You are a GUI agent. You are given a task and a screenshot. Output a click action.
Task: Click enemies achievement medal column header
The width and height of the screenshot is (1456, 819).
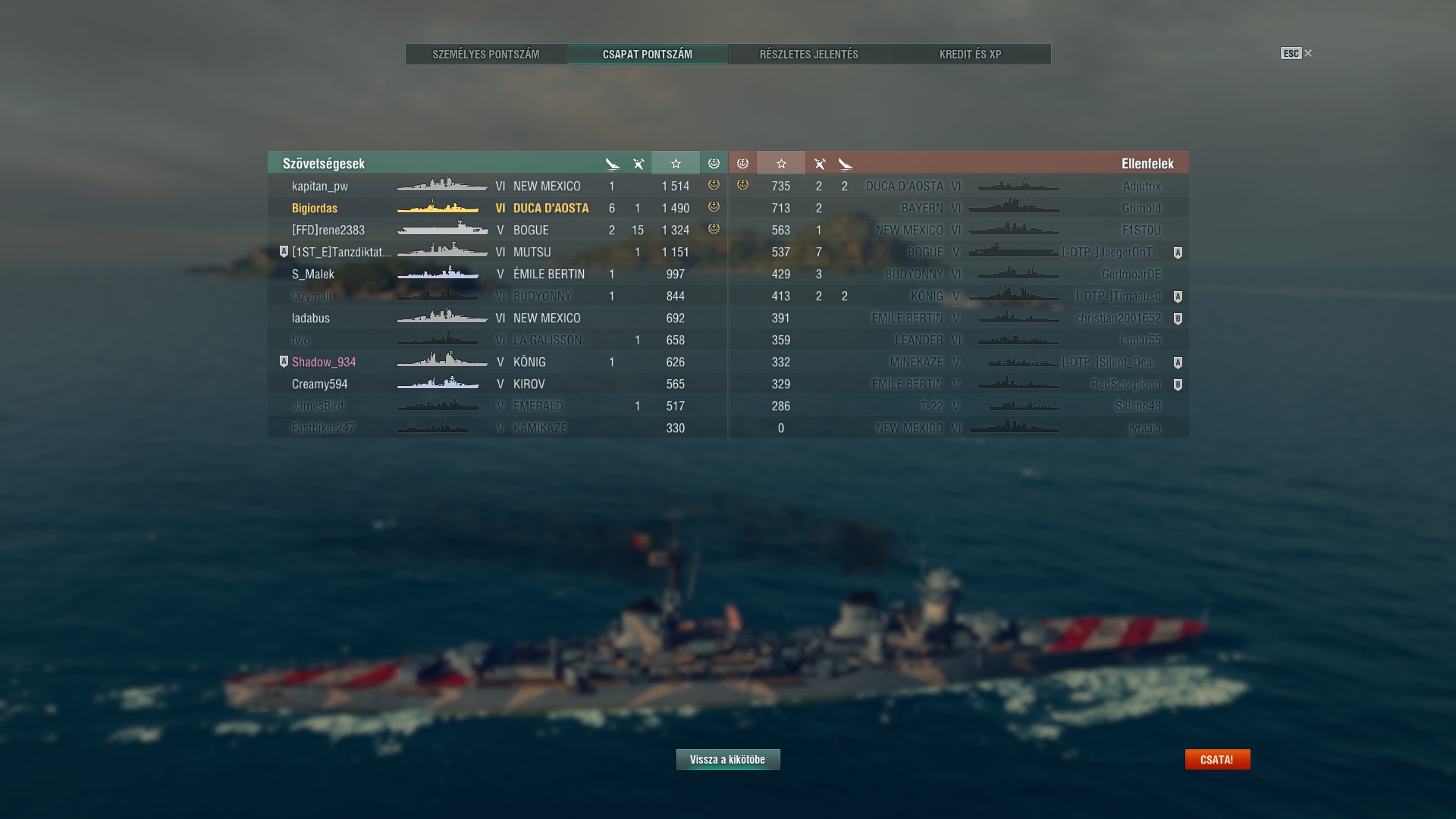click(x=742, y=164)
